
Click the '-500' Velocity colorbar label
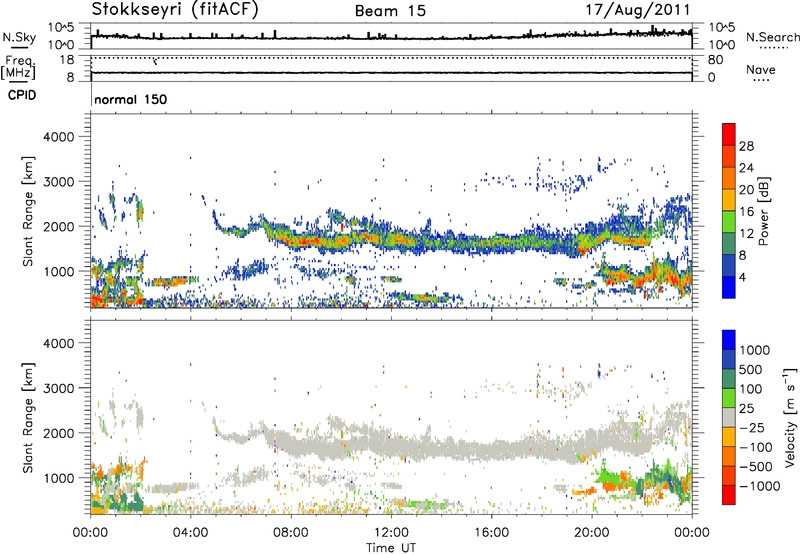point(756,467)
